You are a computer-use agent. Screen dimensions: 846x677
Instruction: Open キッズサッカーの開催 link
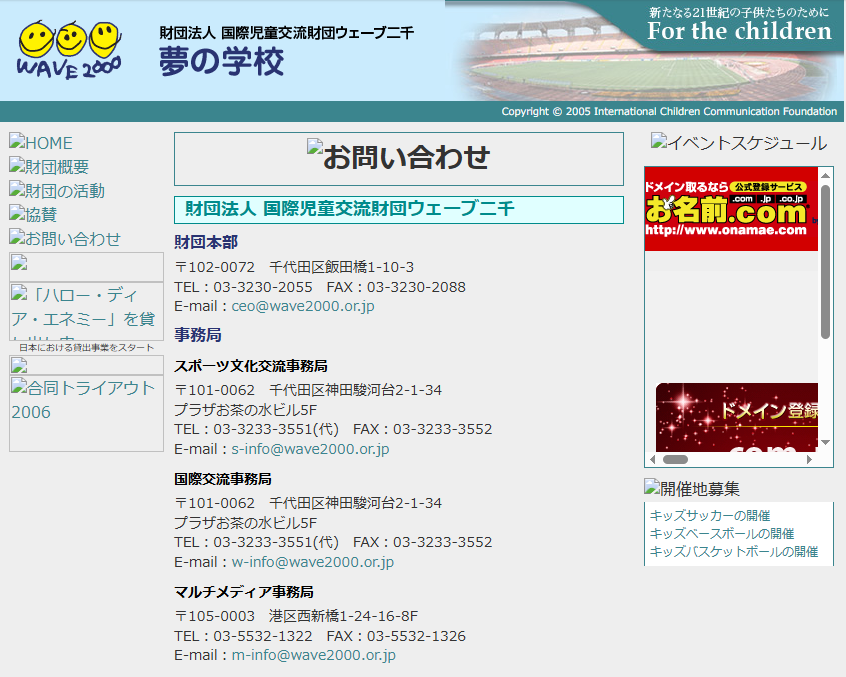(710, 516)
